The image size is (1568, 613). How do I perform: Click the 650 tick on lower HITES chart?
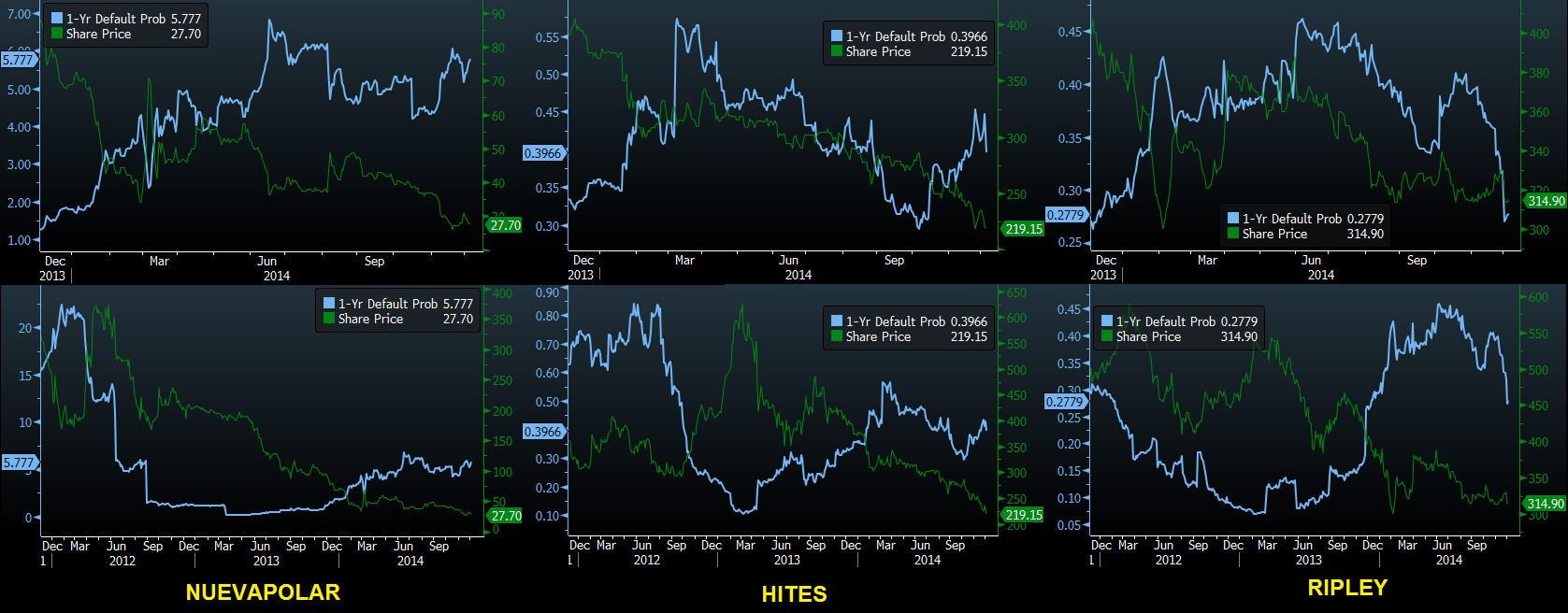click(x=1016, y=293)
